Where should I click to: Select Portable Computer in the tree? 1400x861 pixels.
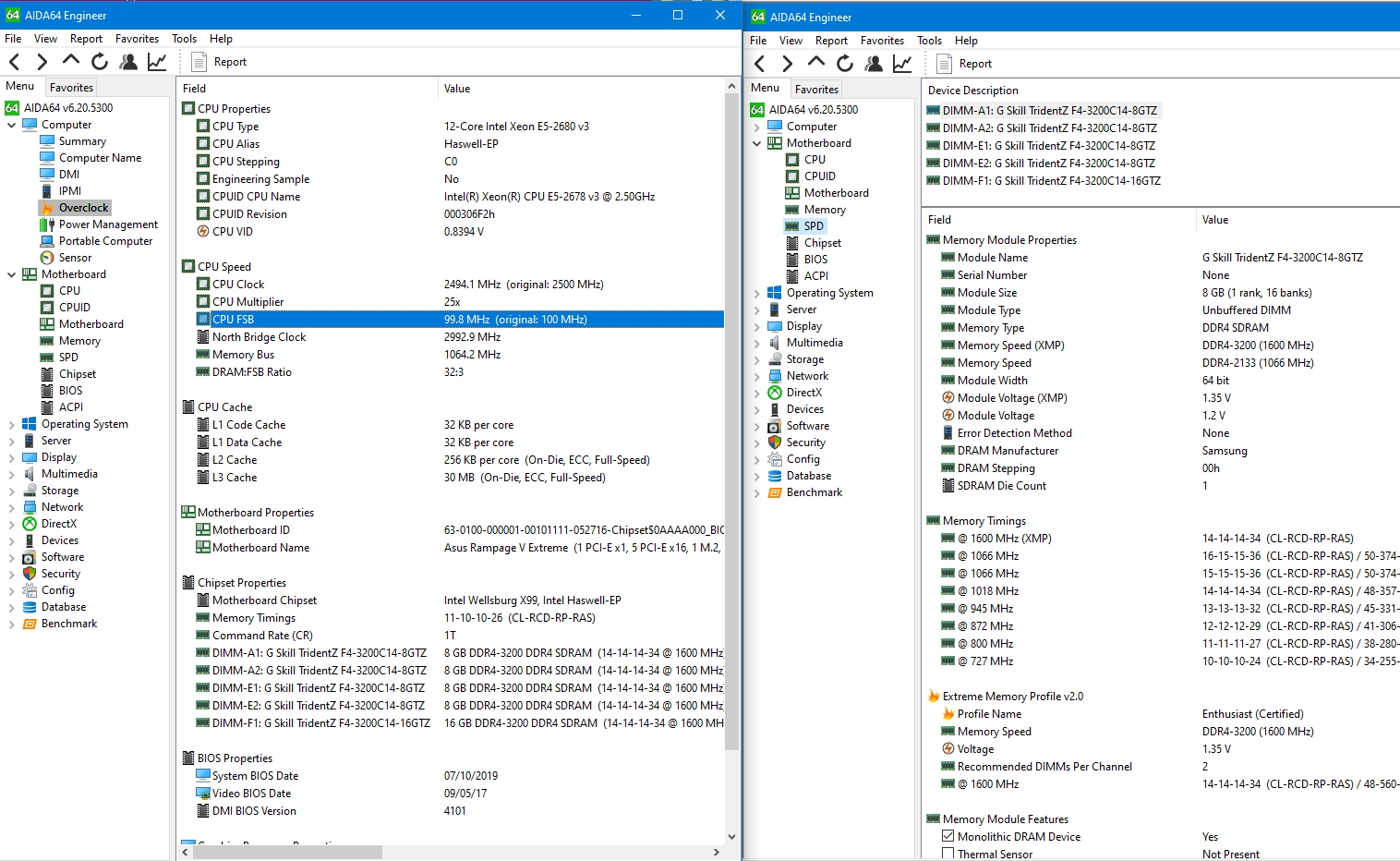tap(105, 241)
